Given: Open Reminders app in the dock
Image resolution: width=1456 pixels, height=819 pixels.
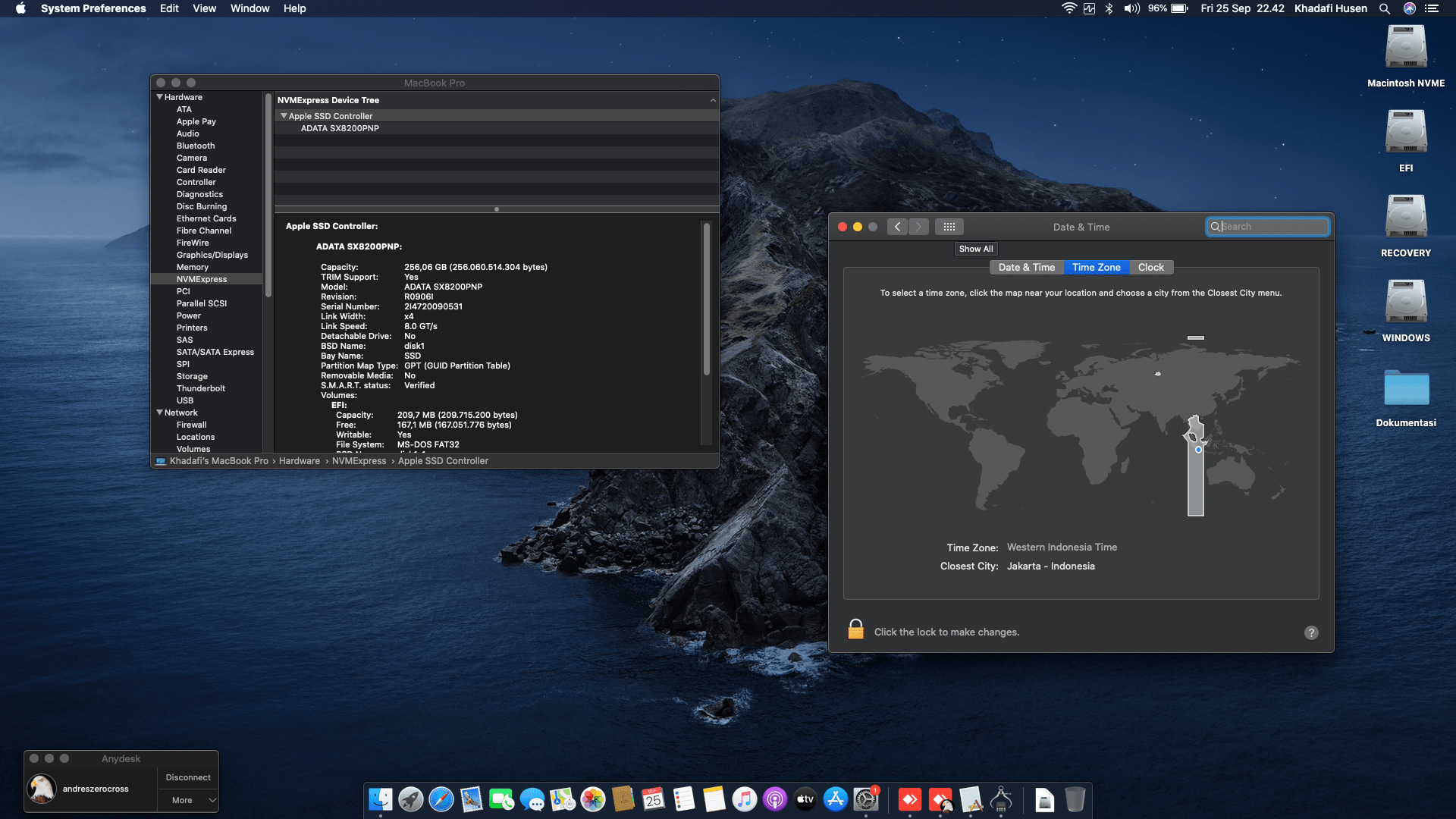Looking at the screenshot, I should [x=684, y=799].
